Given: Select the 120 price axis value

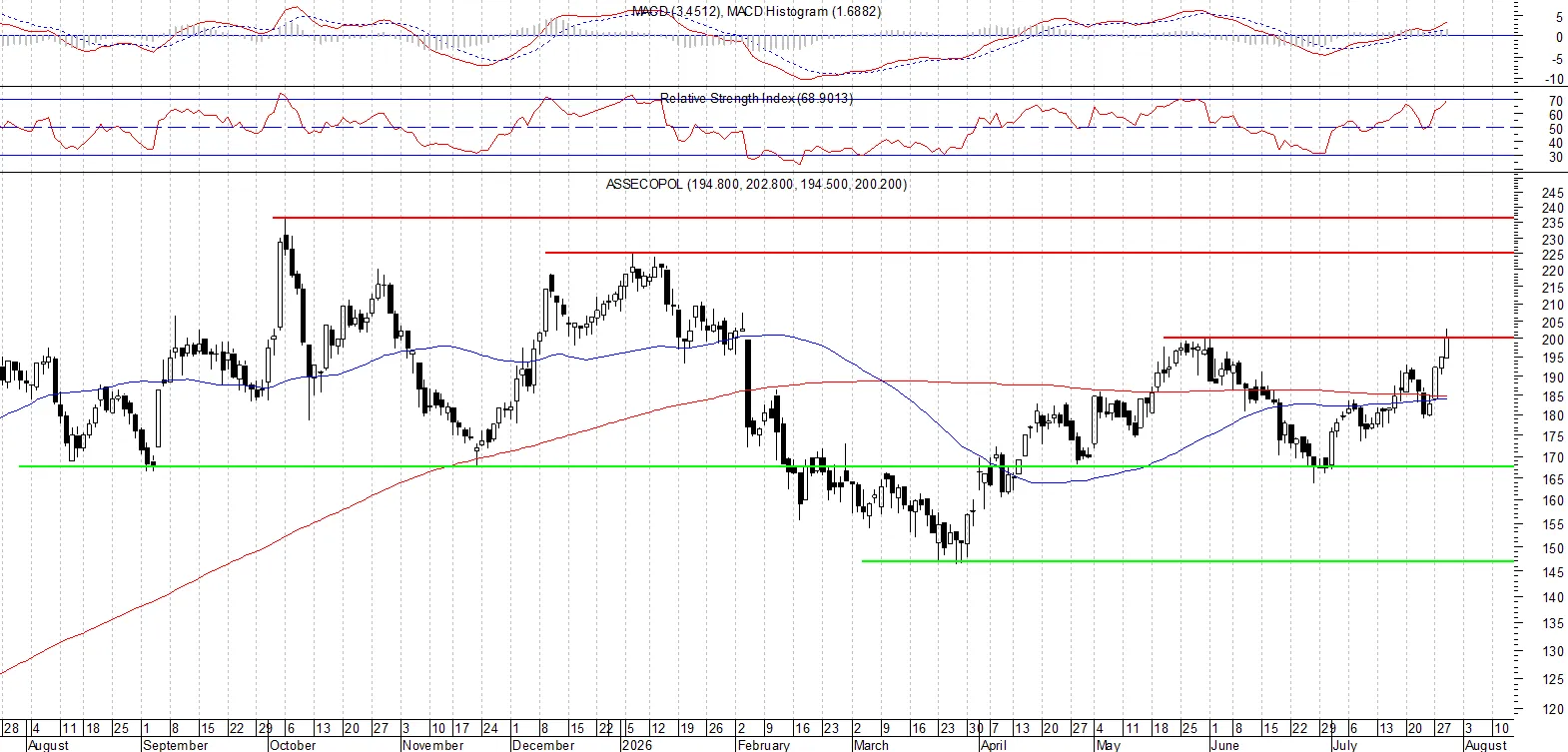Looking at the screenshot, I should (x=1553, y=709).
